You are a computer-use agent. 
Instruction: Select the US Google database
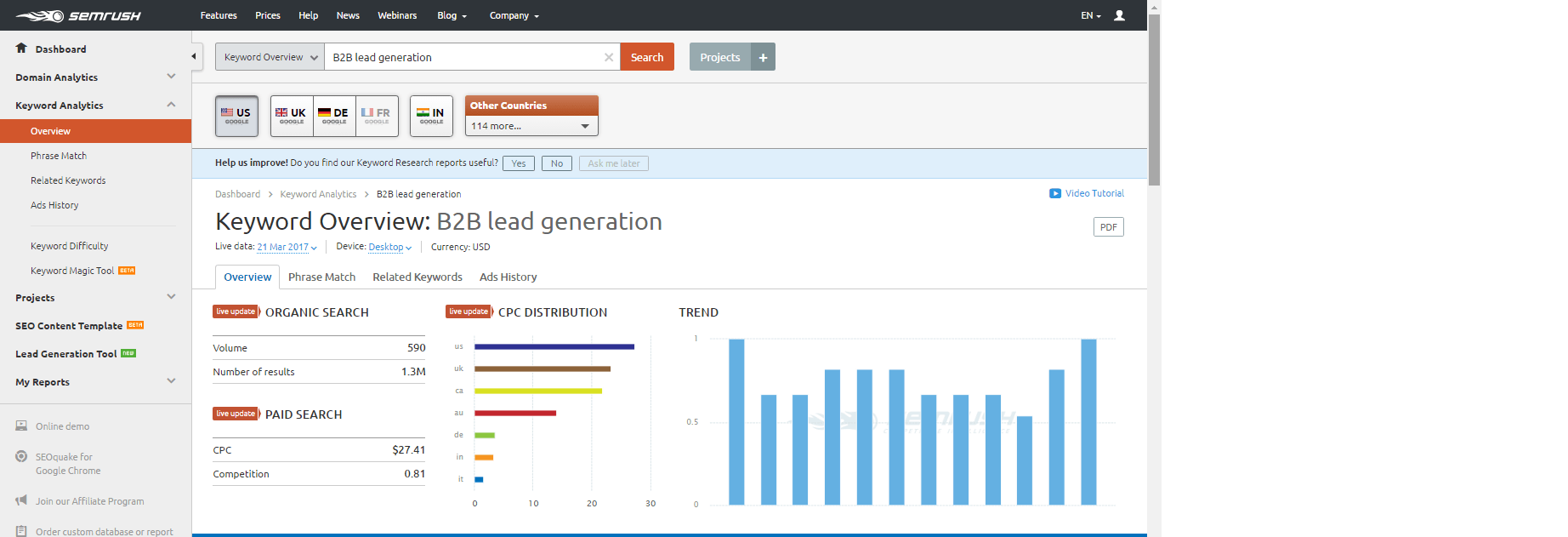[x=236, y=116]
